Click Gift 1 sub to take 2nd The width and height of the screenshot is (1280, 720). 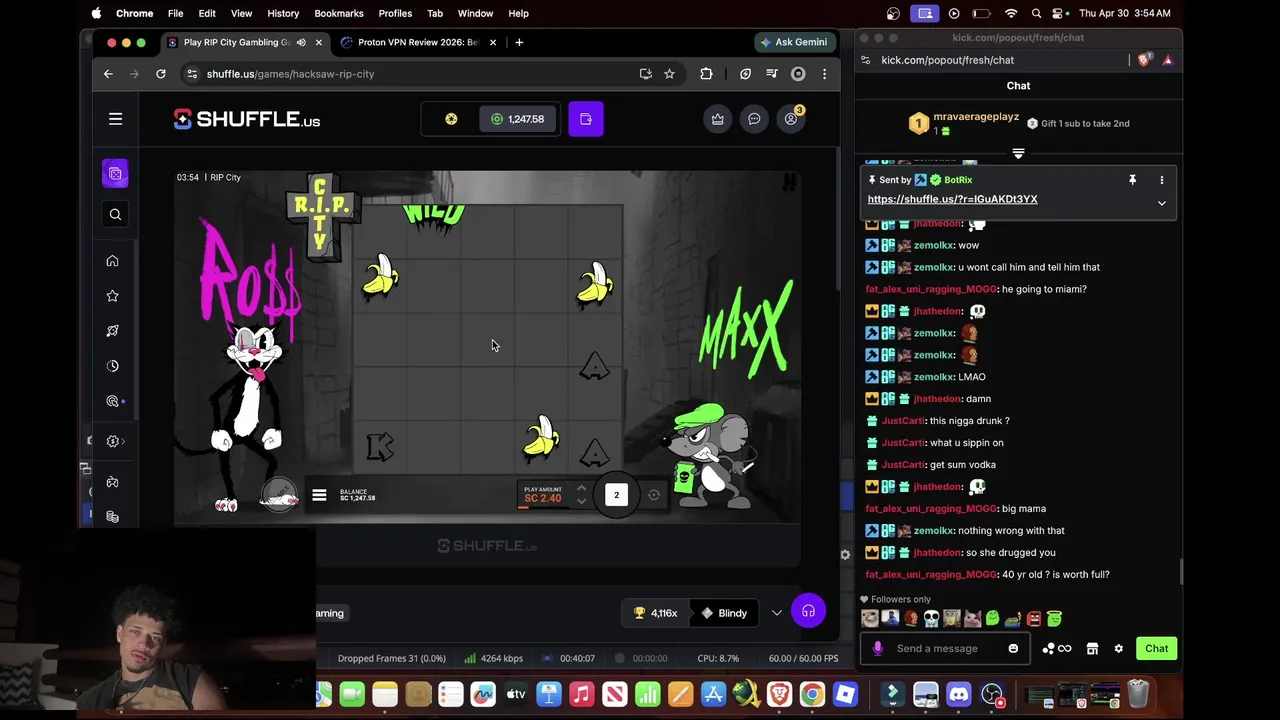click(x=1079, y=123)
